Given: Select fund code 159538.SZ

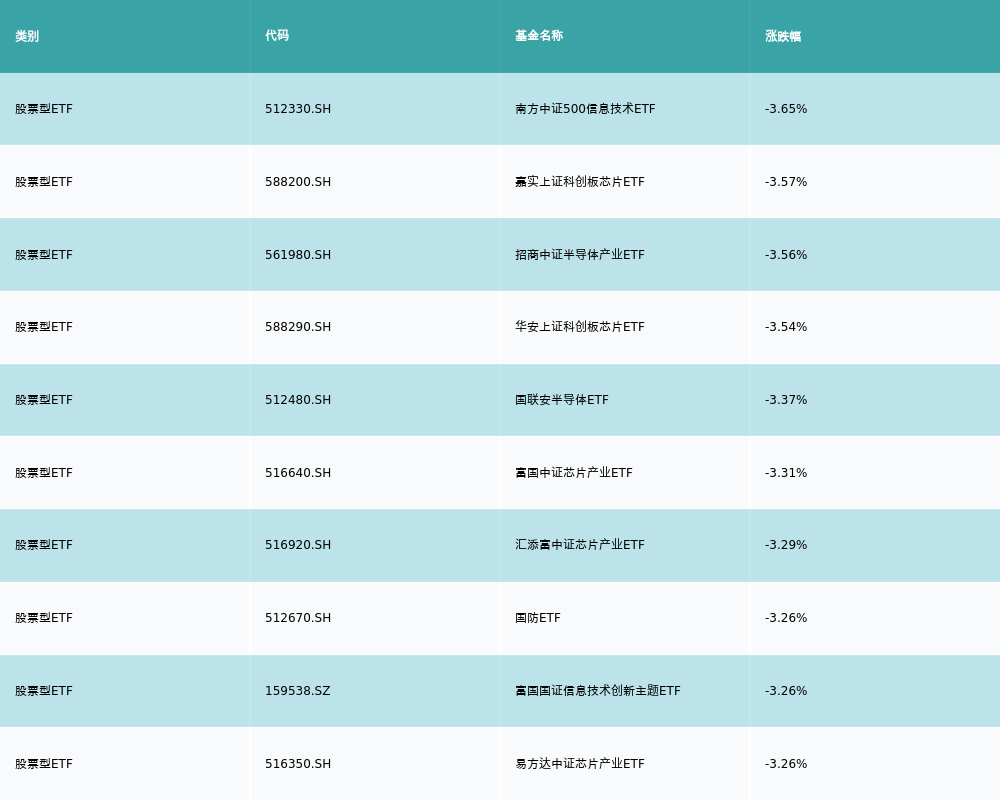Looking at the screenshot, I should pyautogui.click(x=298, y=691).
